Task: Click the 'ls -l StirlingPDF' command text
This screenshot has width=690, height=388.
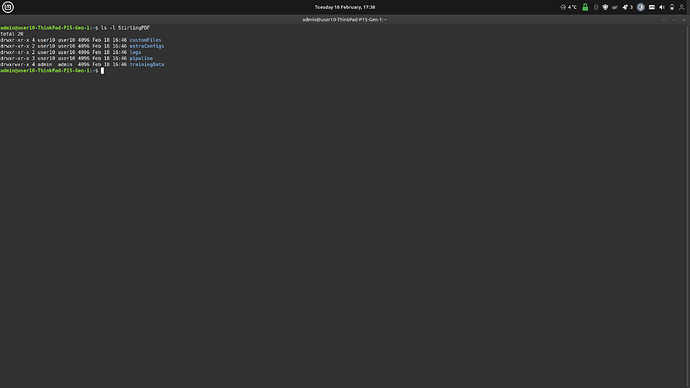Action: 125,28
